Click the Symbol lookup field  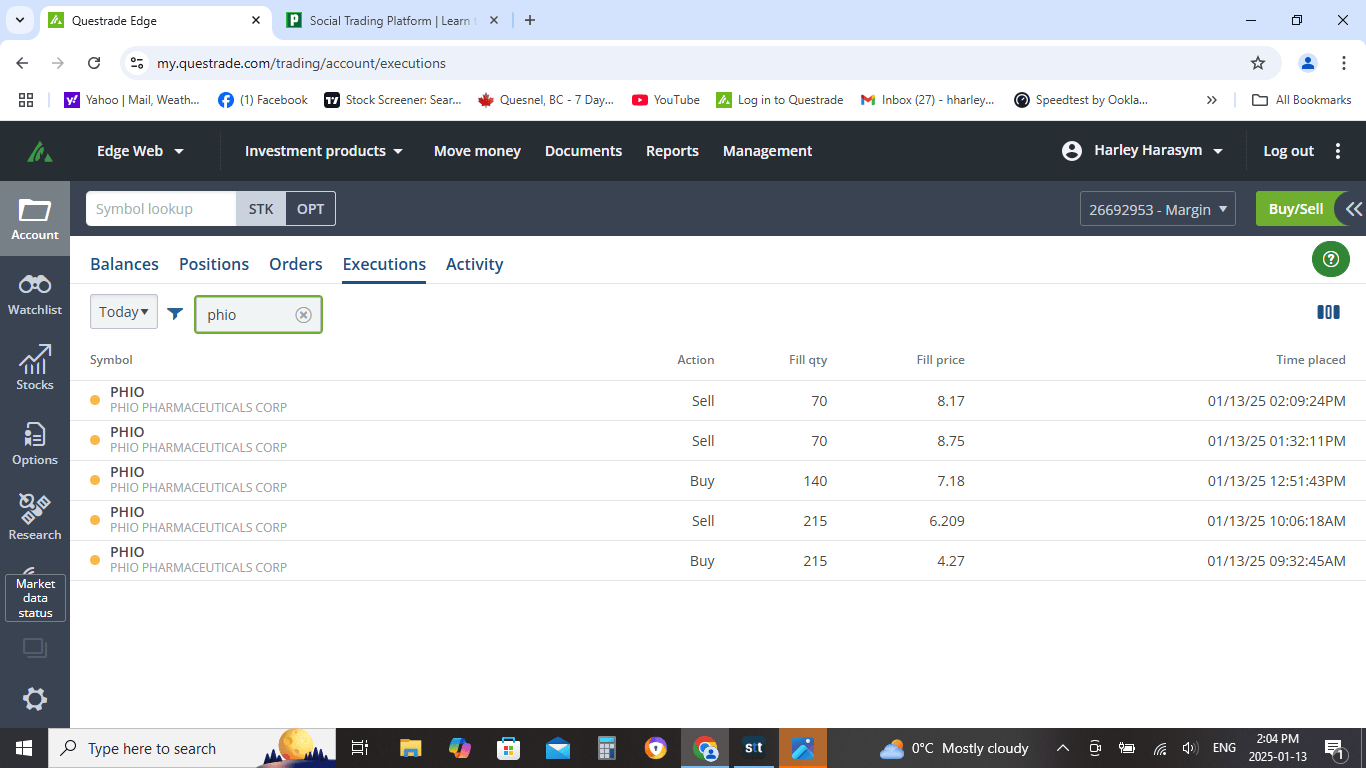click(161, 209)
